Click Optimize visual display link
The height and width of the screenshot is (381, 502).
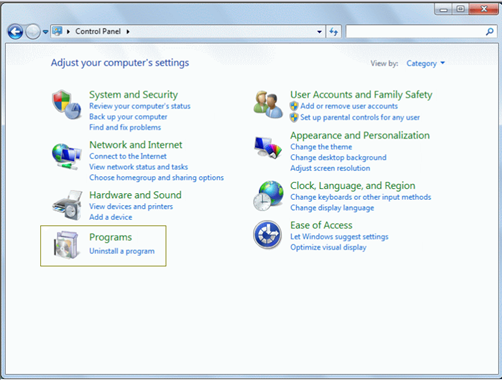(328, 247)
